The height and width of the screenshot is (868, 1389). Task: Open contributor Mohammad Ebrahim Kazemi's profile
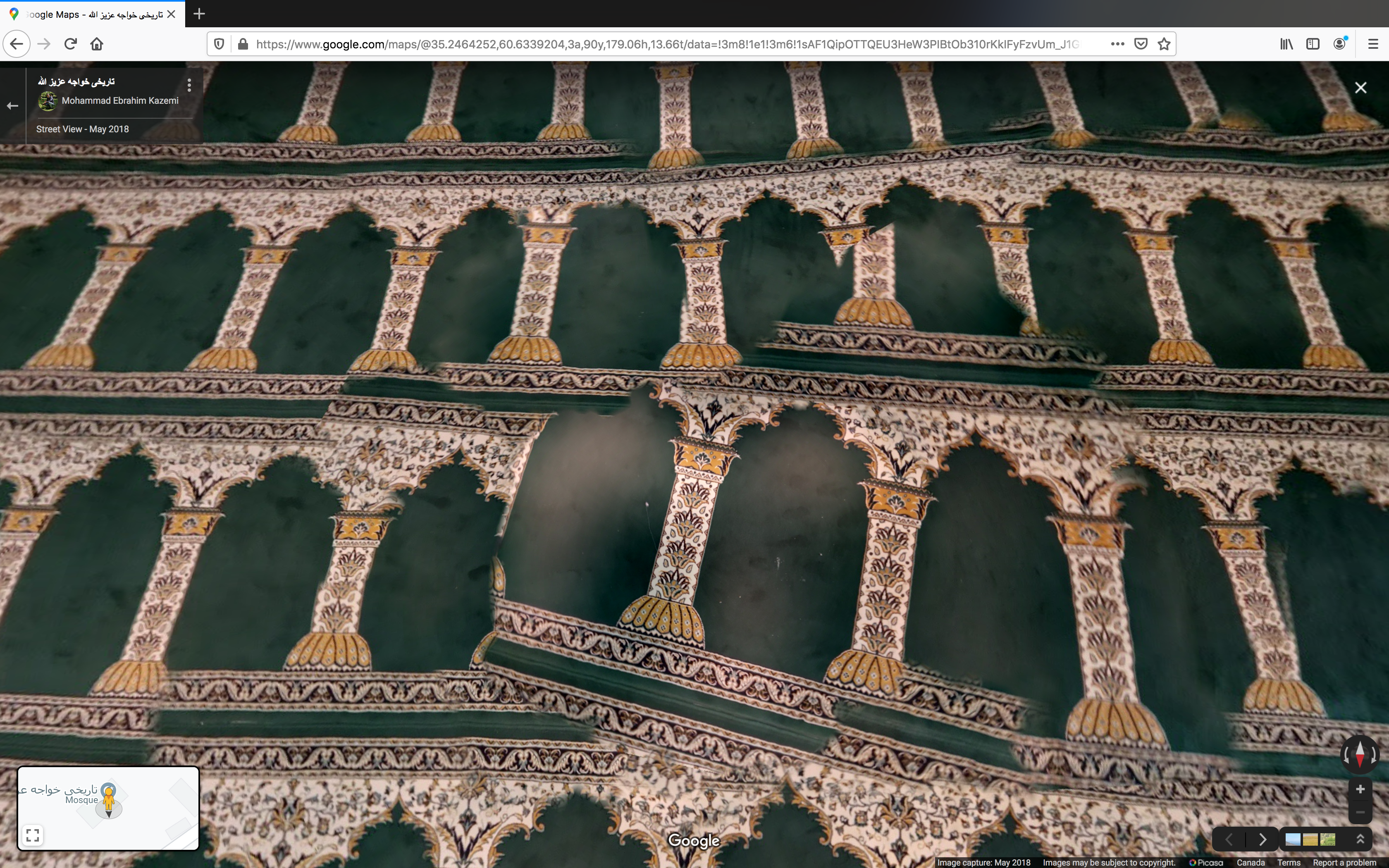(120, 100)
